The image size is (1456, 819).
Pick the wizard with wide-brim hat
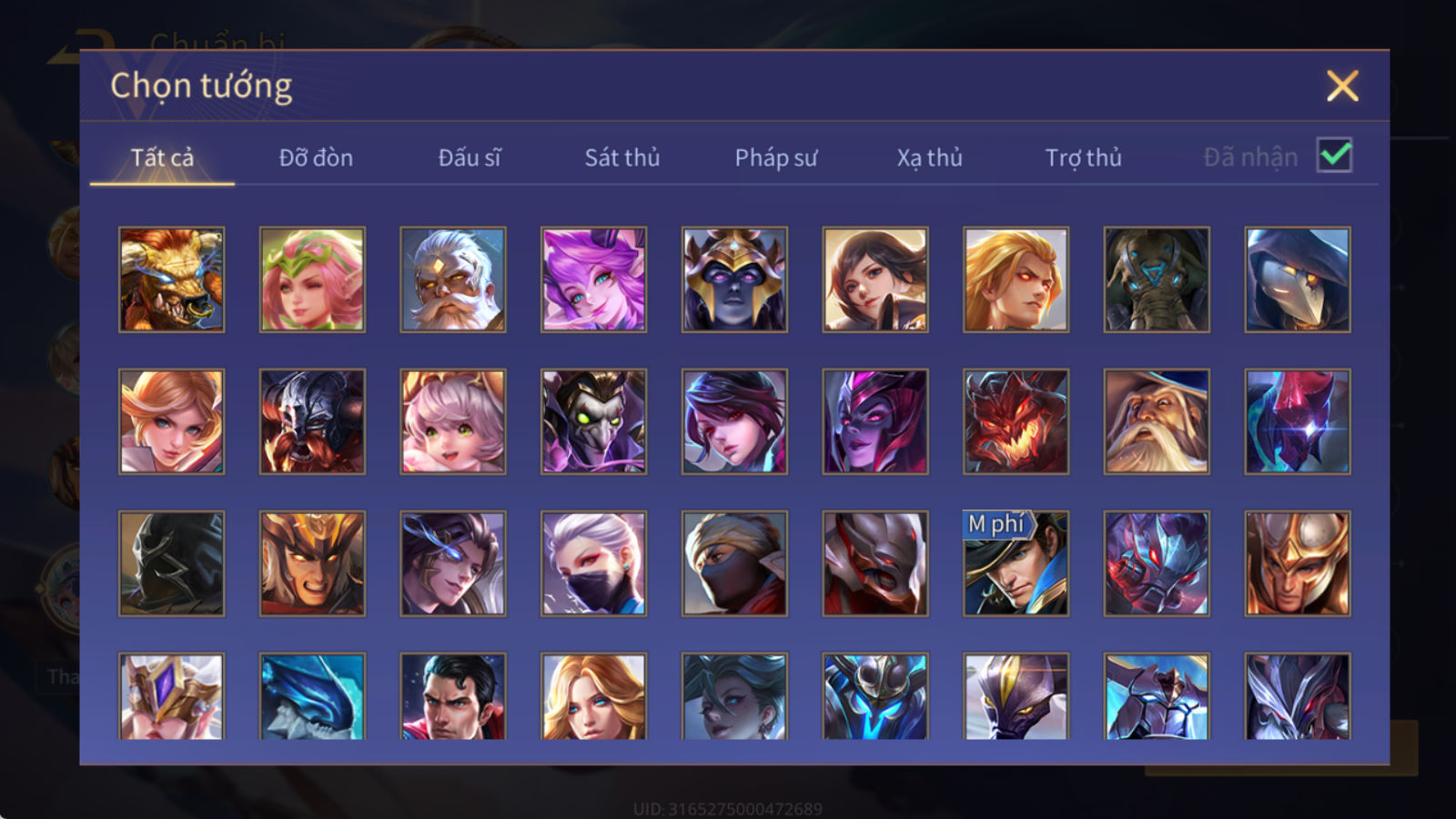1157,421
